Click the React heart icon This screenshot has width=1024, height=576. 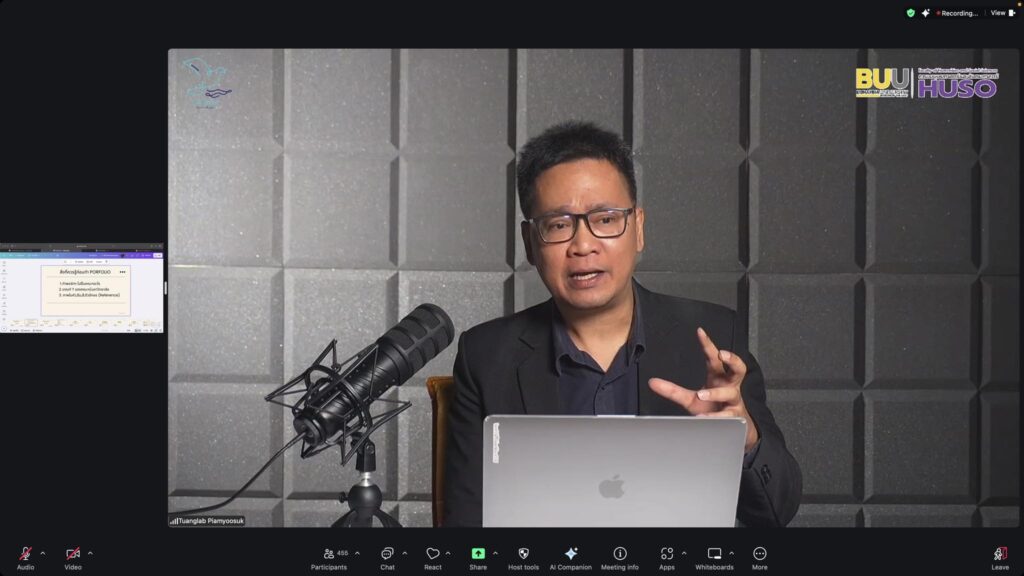coord(432,554)
